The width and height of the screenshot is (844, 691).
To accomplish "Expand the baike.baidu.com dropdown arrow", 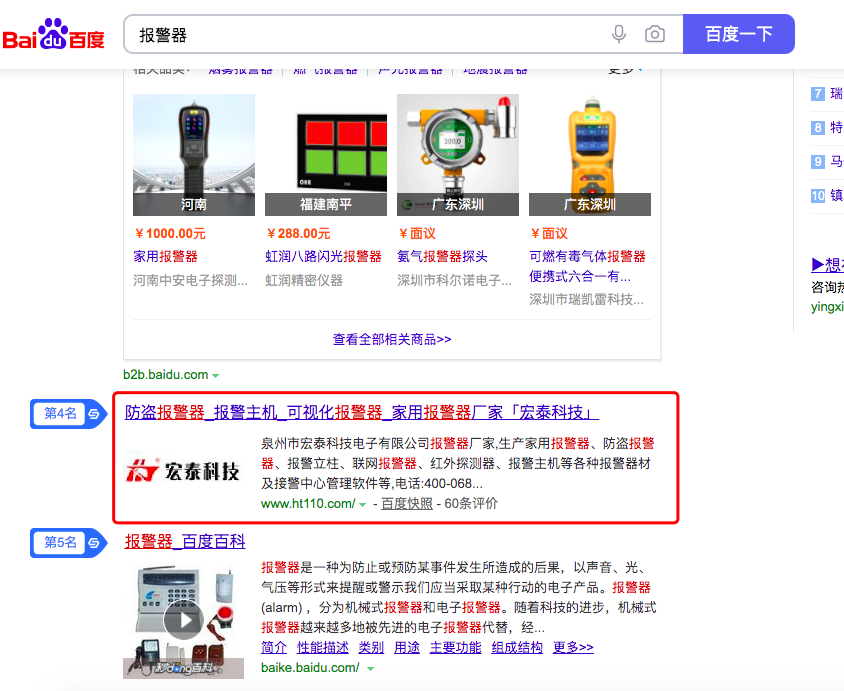I will click(370, 669).
